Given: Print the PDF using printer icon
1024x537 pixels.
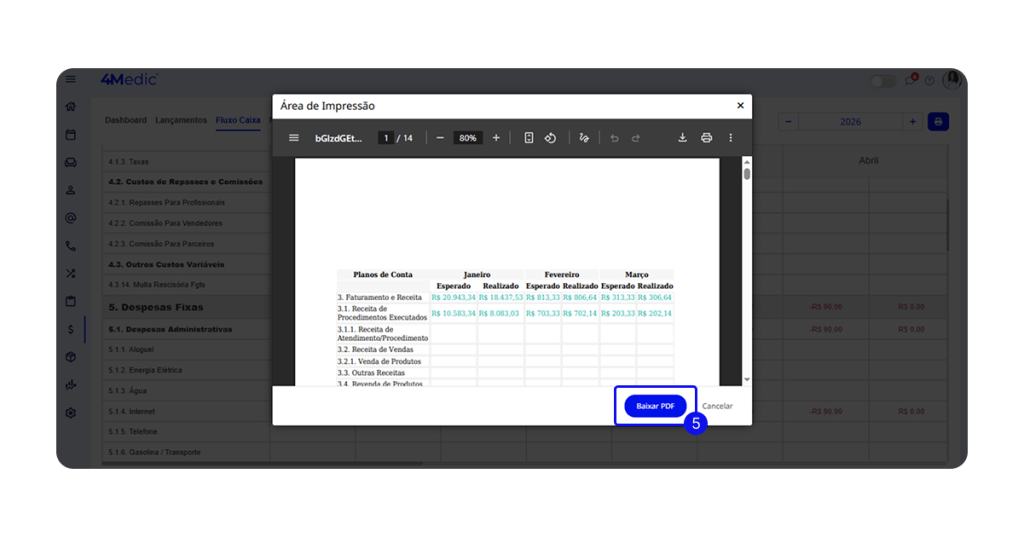Looking at the screenshot, I should [706, 138].
